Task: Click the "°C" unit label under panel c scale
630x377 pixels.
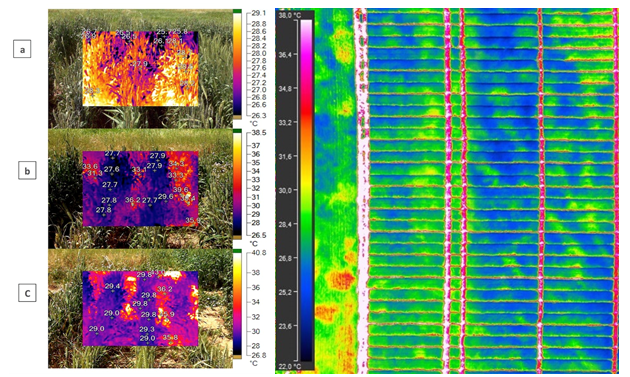Action: pyautogui.click(x=254, y=363)
